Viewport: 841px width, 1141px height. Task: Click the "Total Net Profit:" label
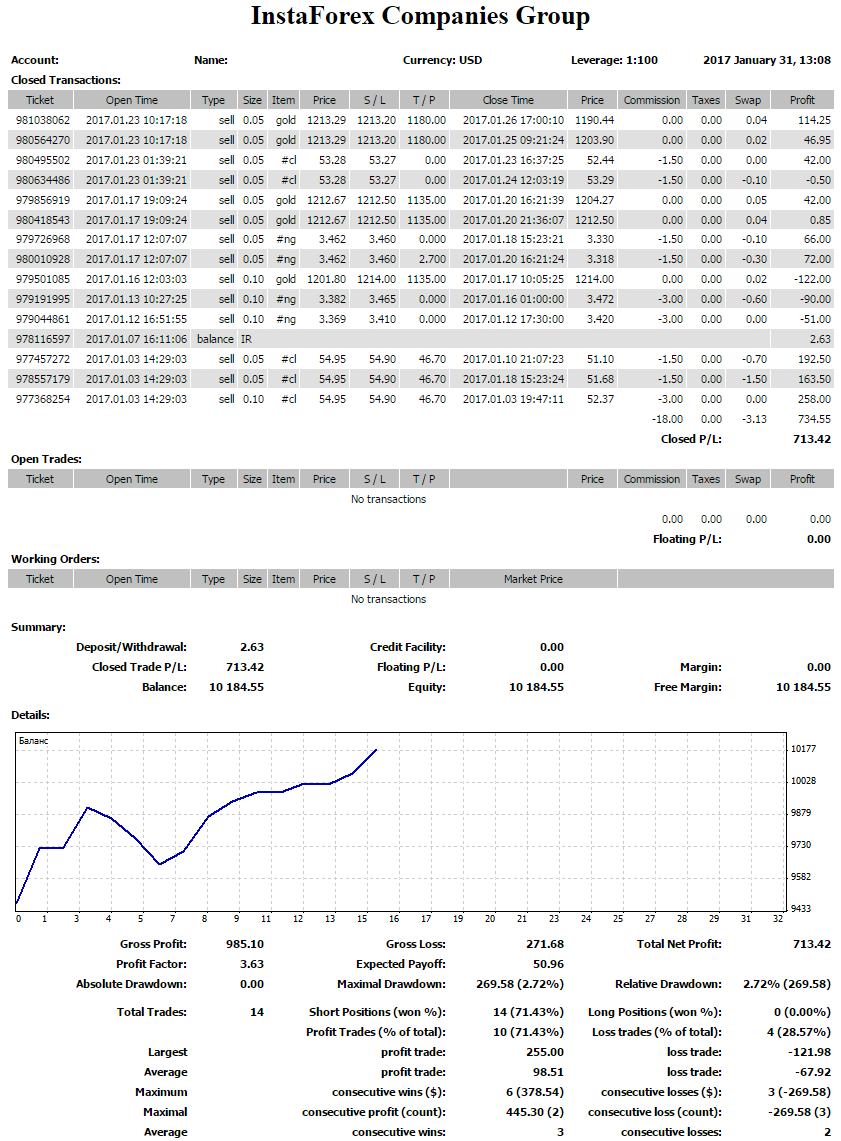[x=679, y=944]
